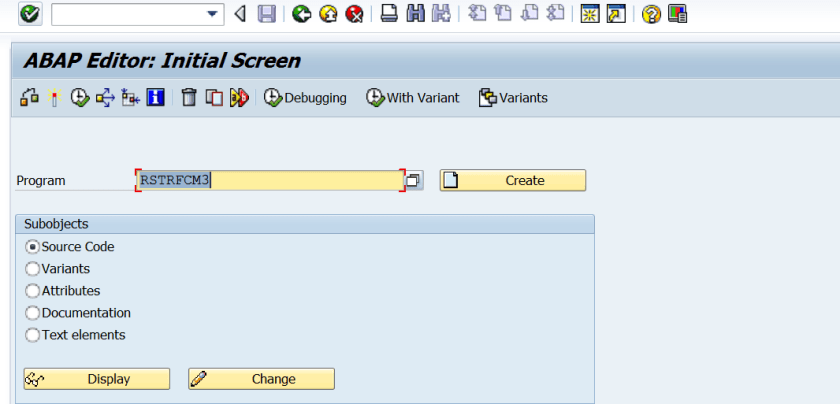Click the Program name field containing RSTRFCM3
This screenshot has height=404, width=840.
coord(270,181)
